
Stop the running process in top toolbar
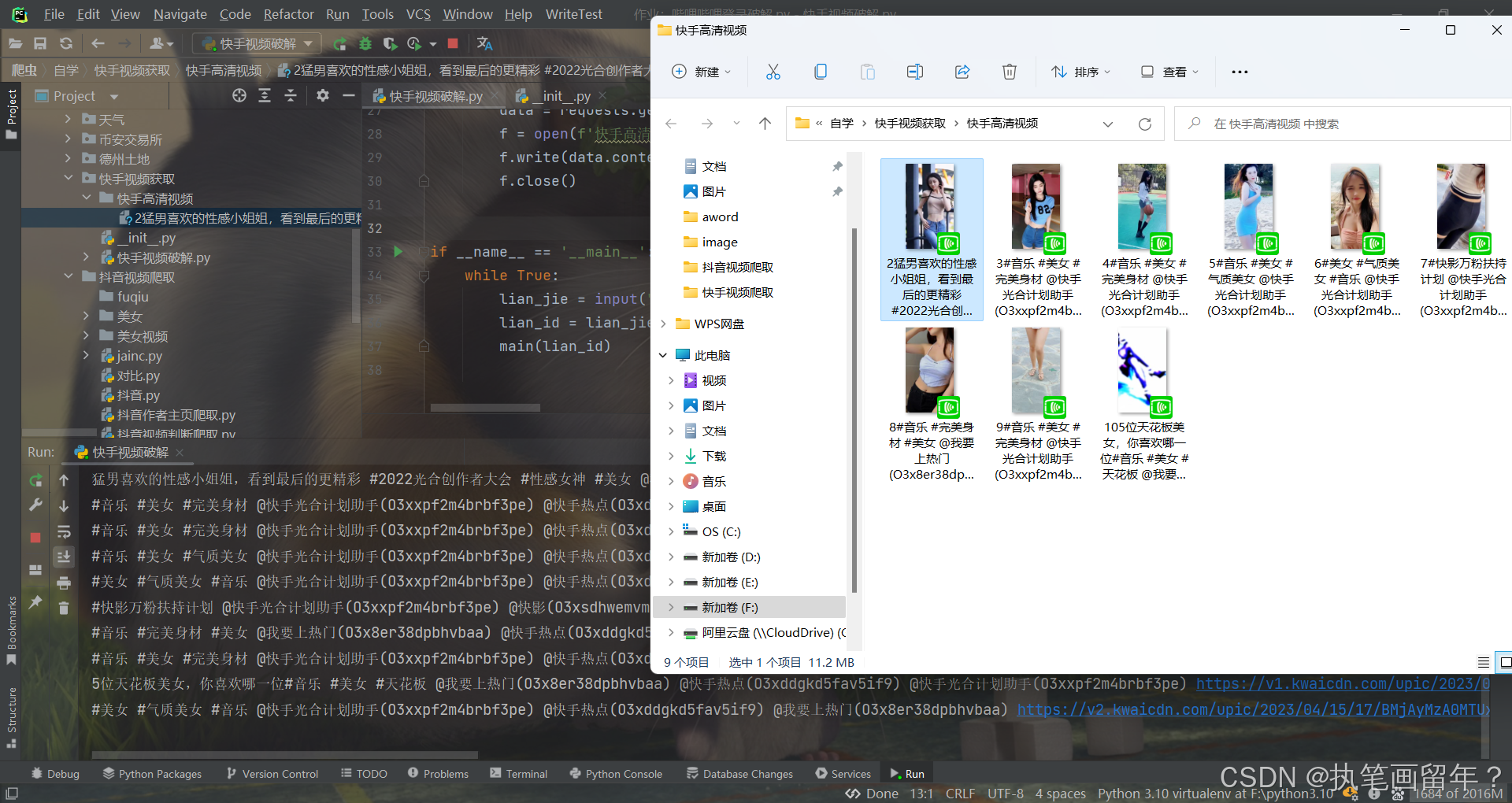coord(453,43)
